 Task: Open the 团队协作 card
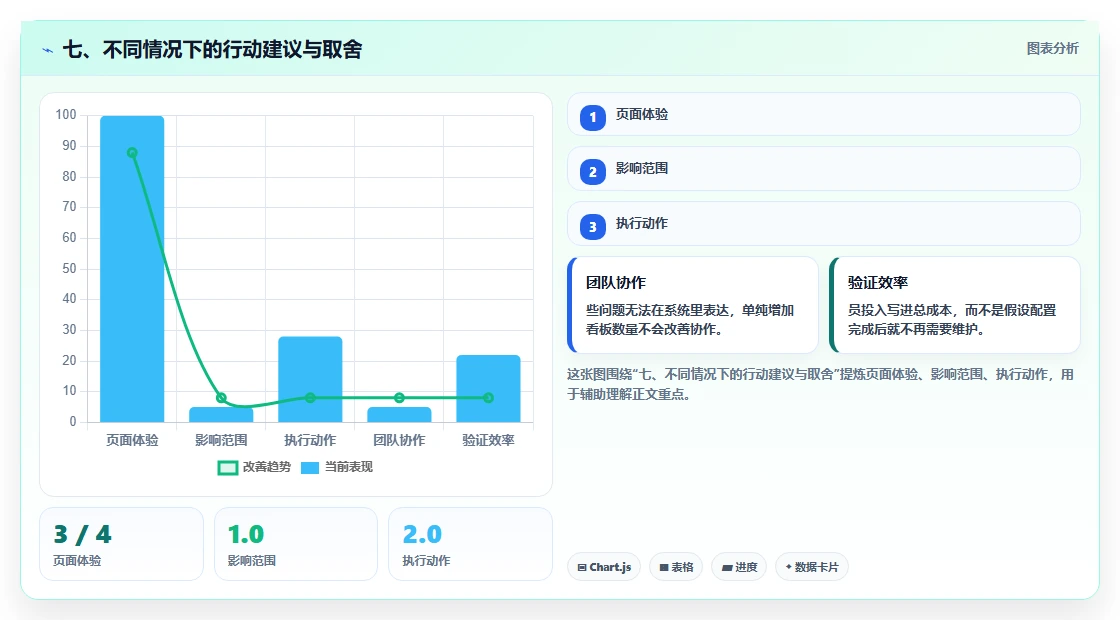693,305
